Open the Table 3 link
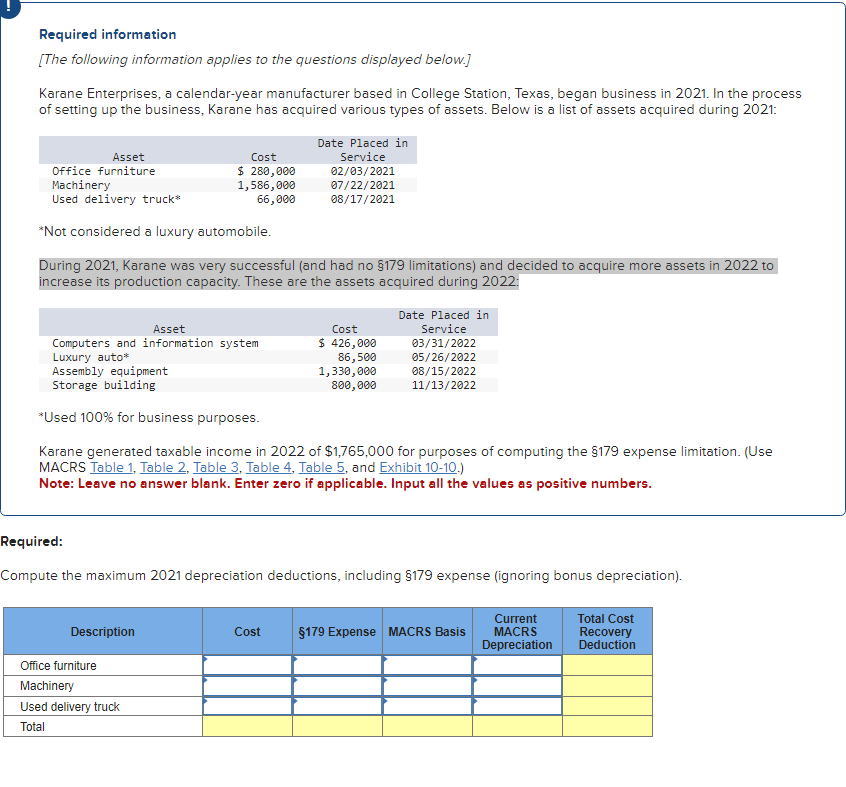Image resolution: width=846 pixels, height=787 pixels. (216, 467)
